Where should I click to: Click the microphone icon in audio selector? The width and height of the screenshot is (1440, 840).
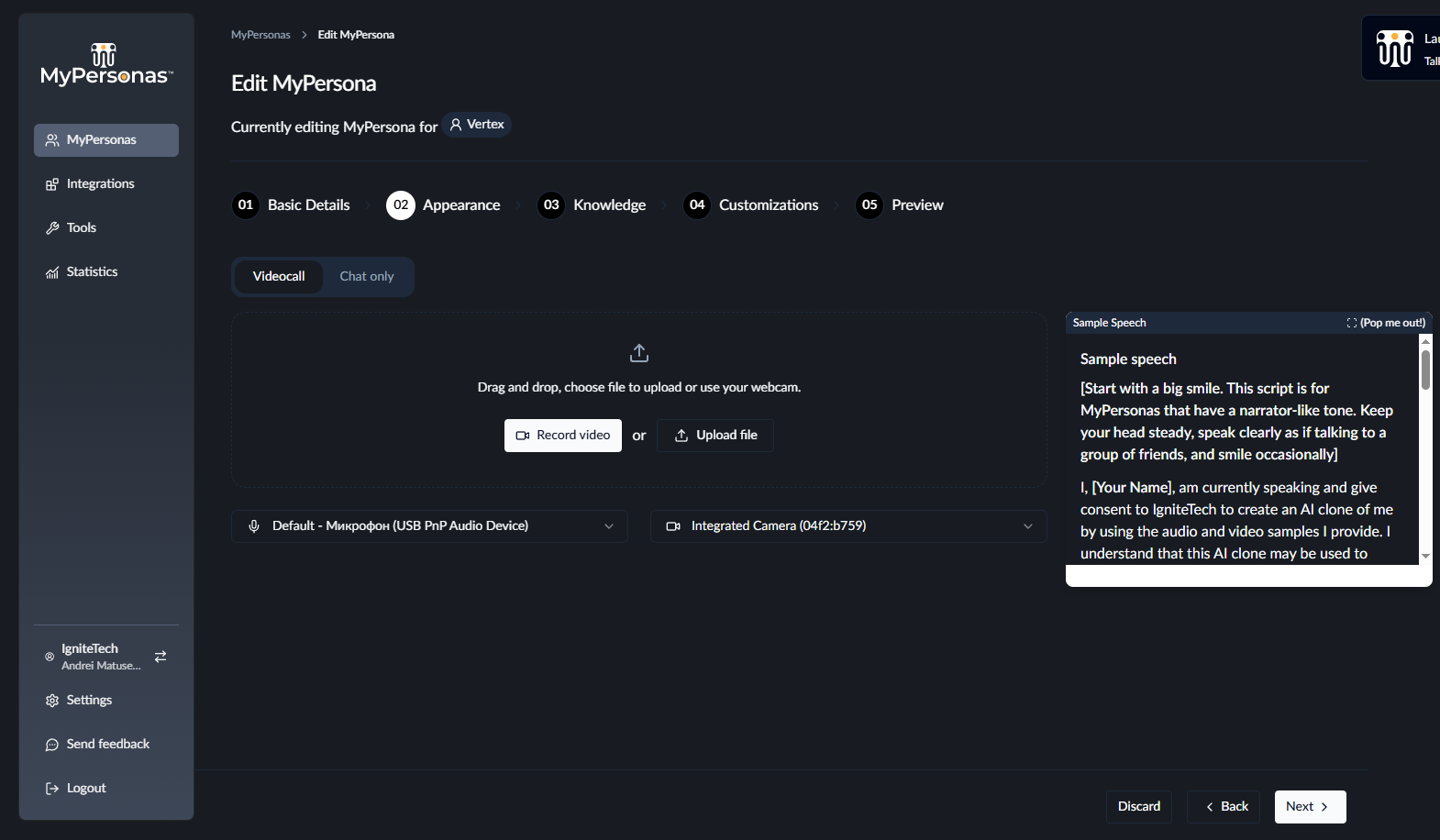(254, 526)
